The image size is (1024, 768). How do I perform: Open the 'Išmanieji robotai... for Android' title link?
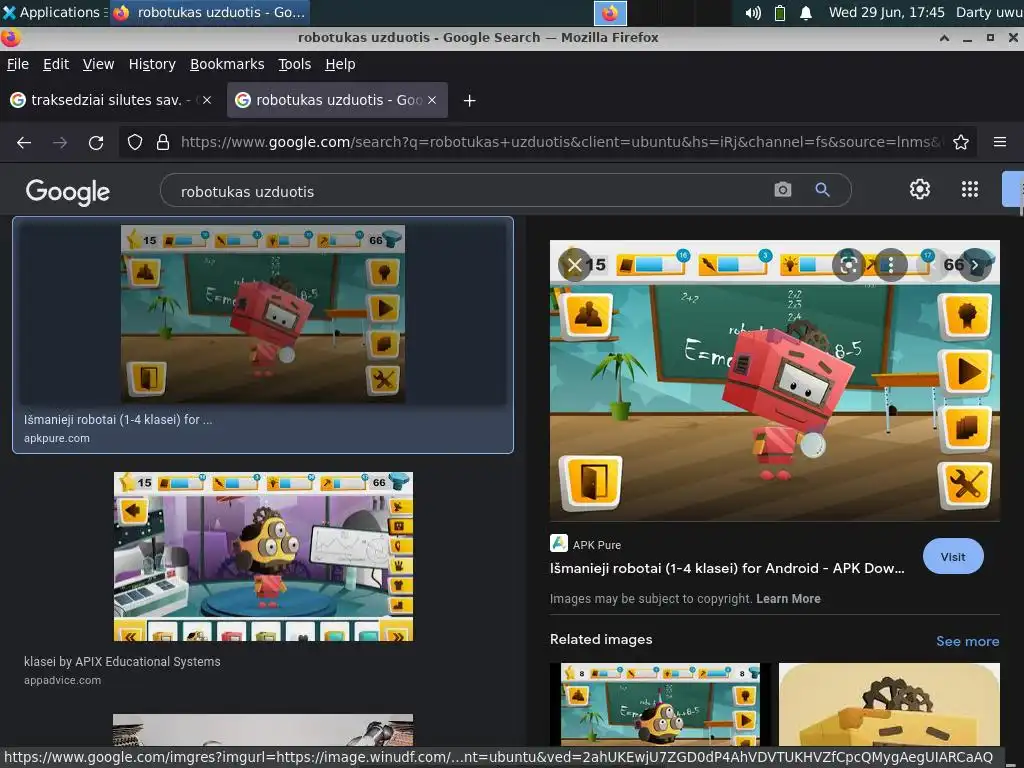click(727, 568)
